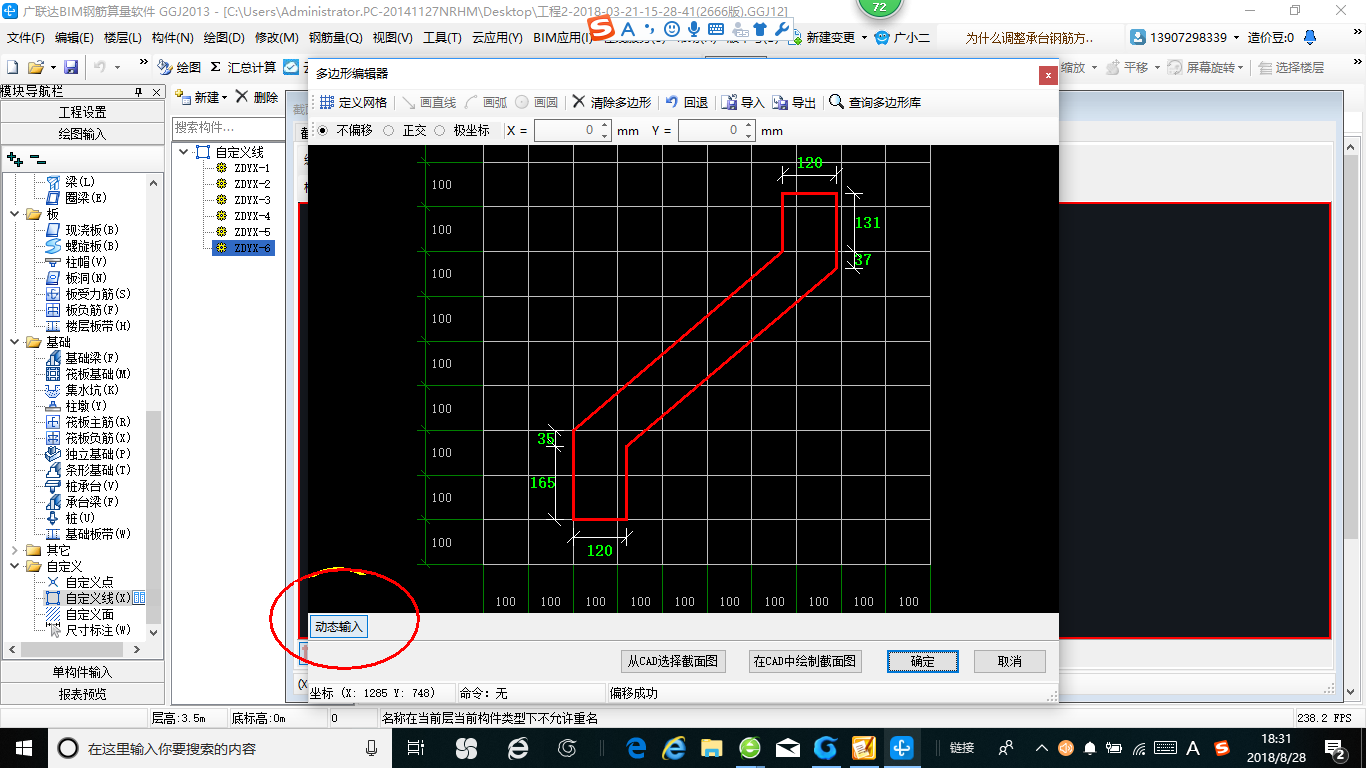Click 在CAD中绘制截面图 button
The image size is (1366, 768).
click(x=806, y=661)
